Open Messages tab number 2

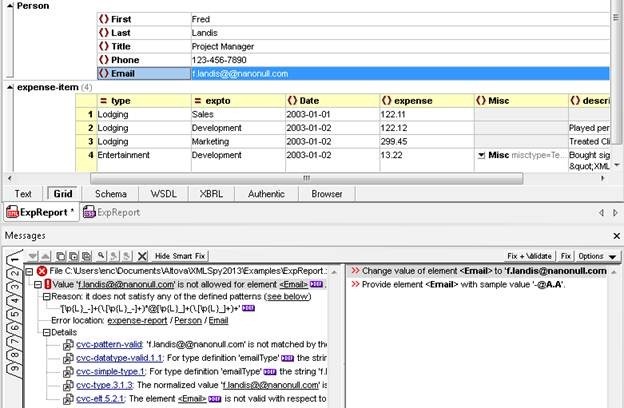[14, 273]
